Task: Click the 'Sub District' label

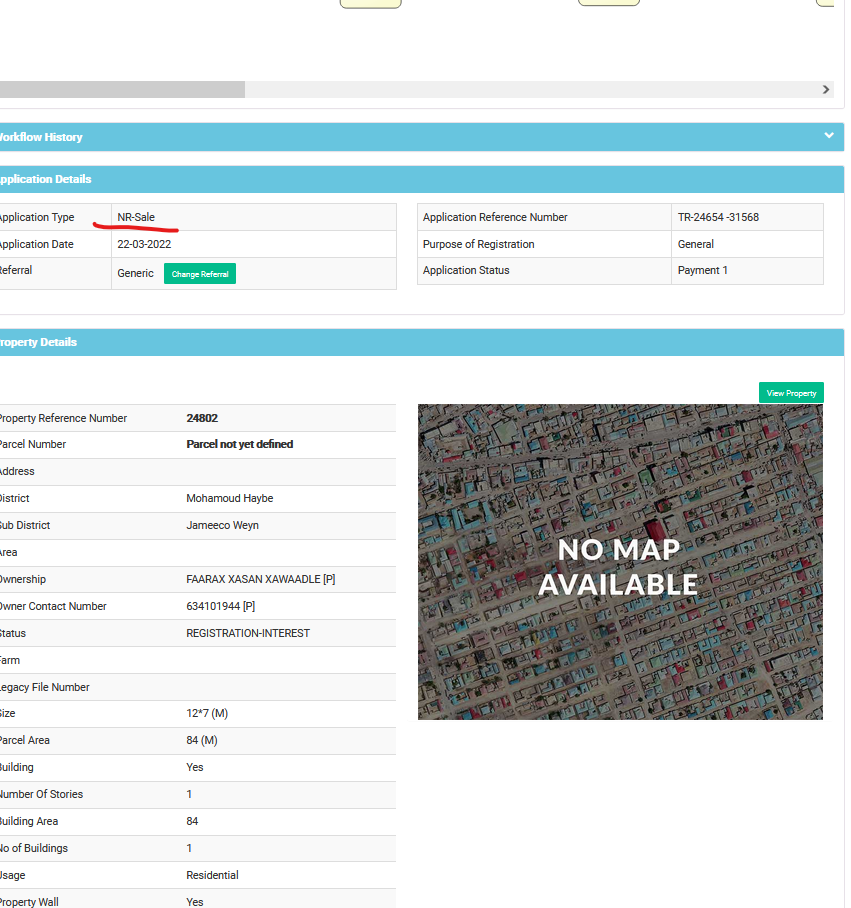Action: pos(25,525)
